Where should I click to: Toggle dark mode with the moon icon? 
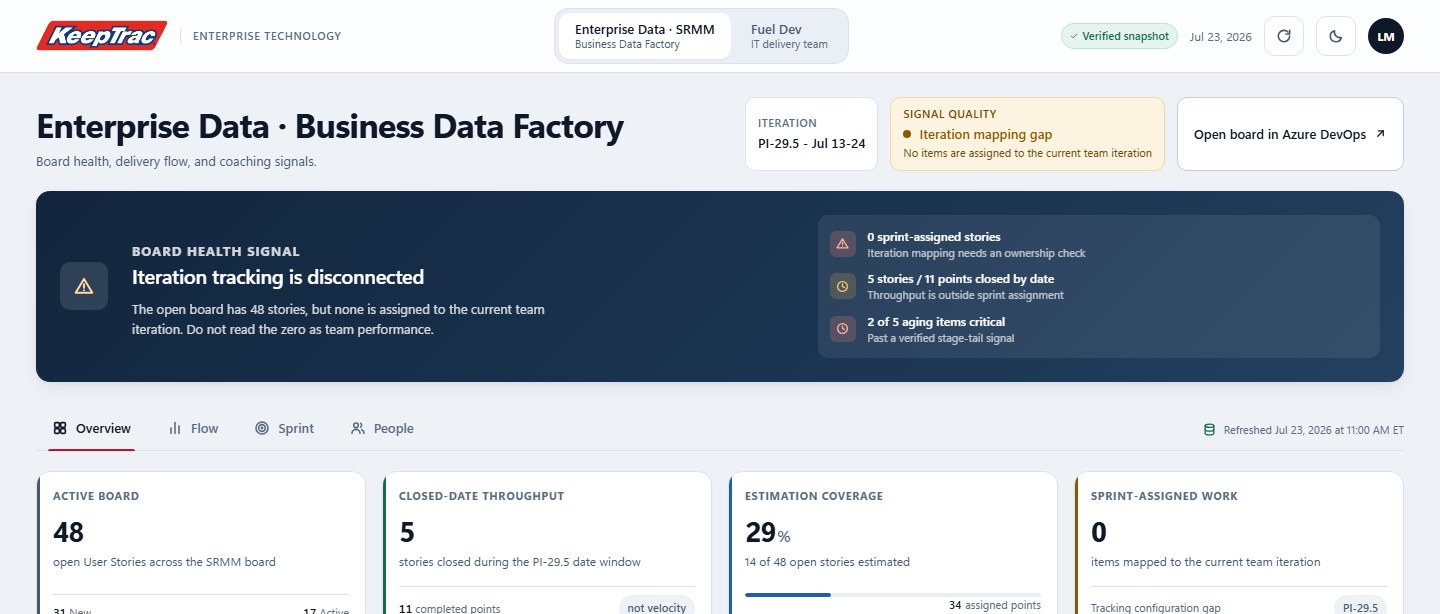click(x=1336, y=36)
